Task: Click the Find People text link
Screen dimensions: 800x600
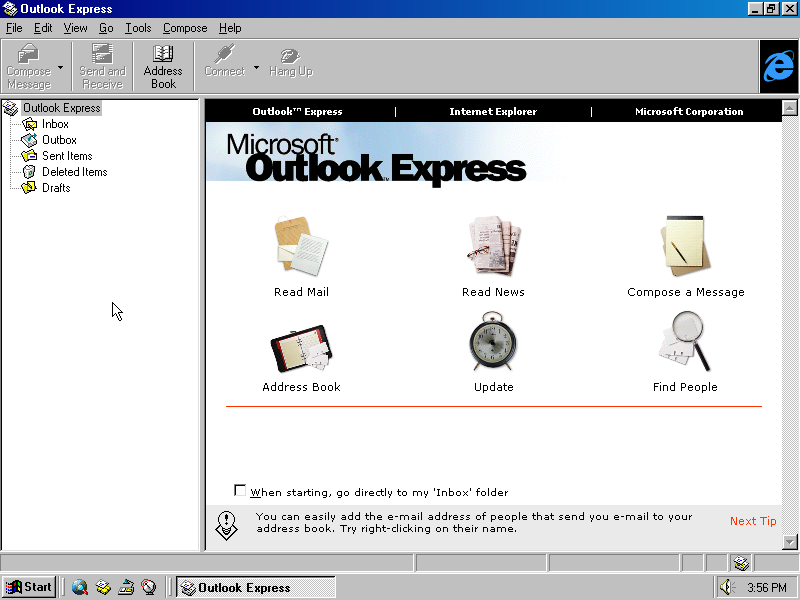Action: click(x=685, y=387)
